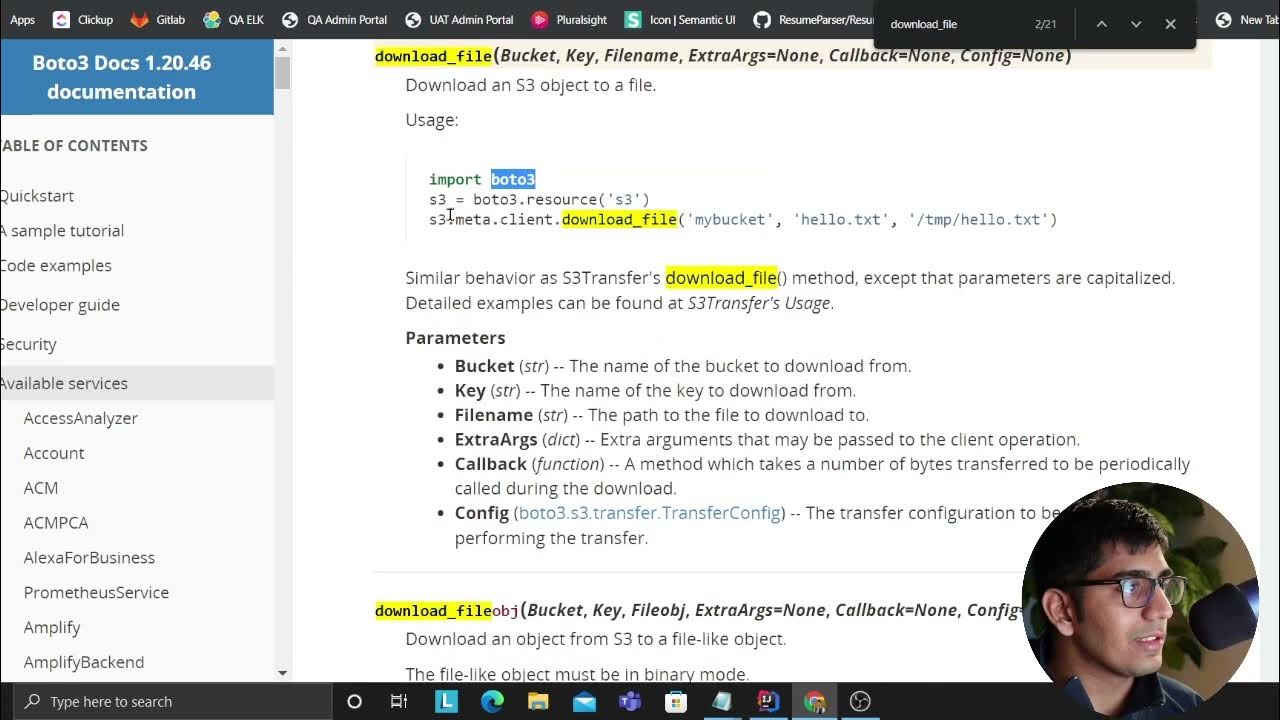
Task: Open the Quickstart page
Action: click(37, 196)
